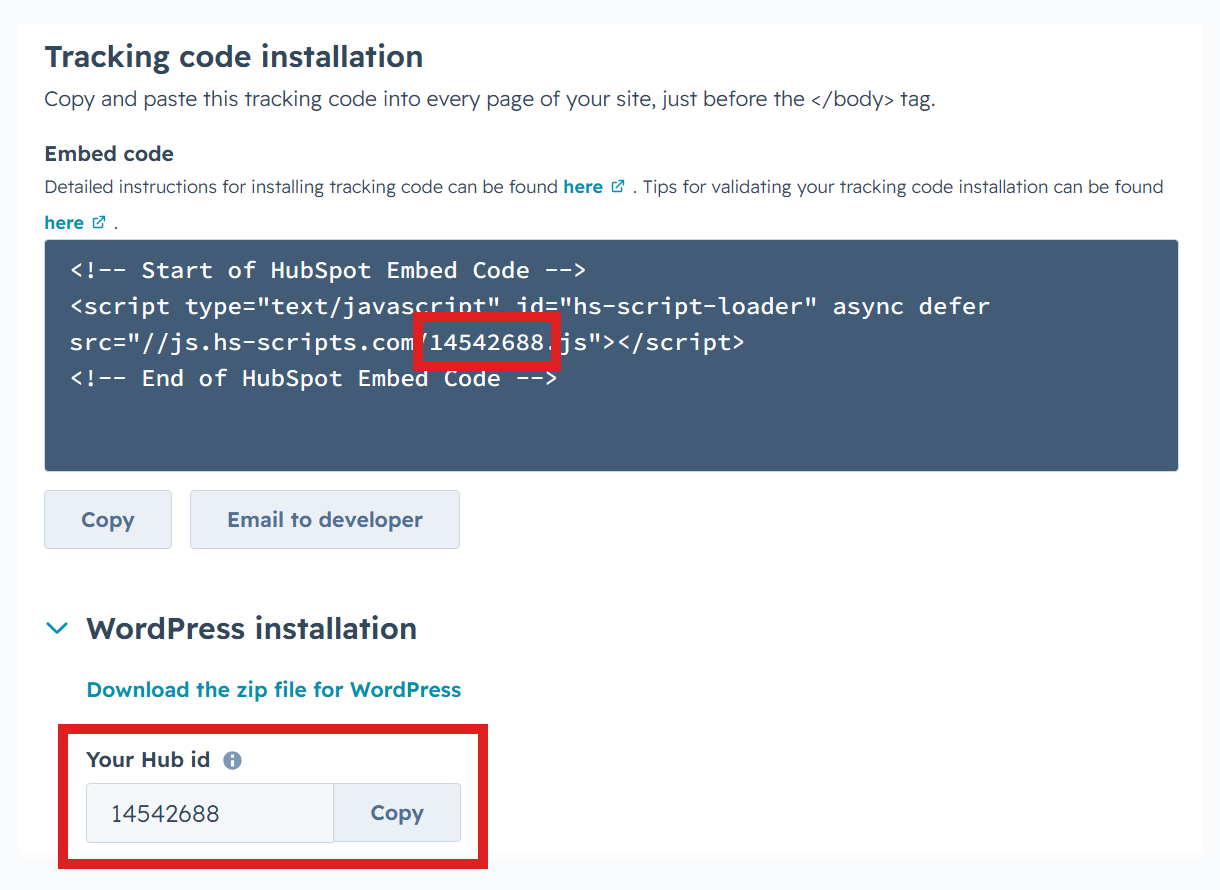Copy the Hub id value
This screenshot has height=890, width=1220.
(x=397, y=813)
